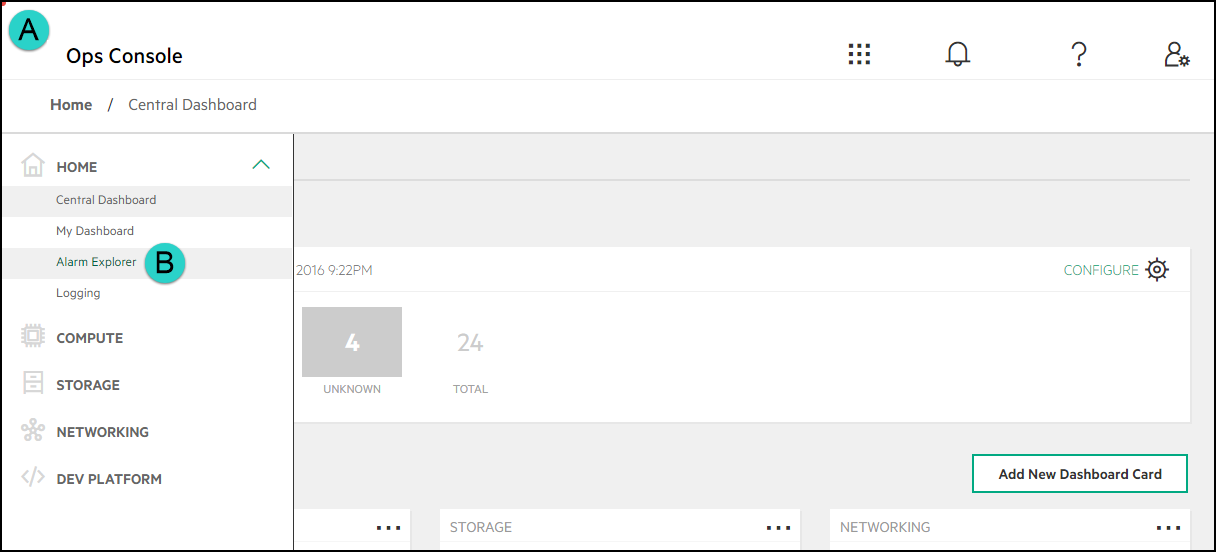Open the Storage card options ellipsis
The width and height of the screenshot is (1216, 552).
(x=778, y=527)
